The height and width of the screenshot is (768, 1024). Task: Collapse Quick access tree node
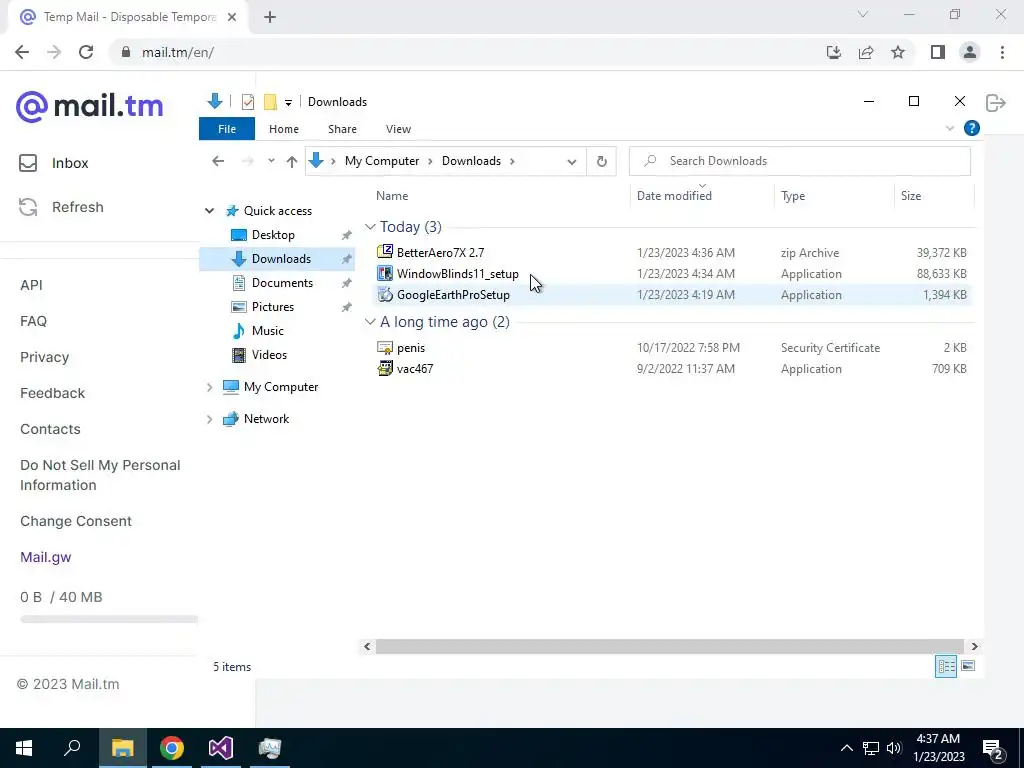coord(210,211)
